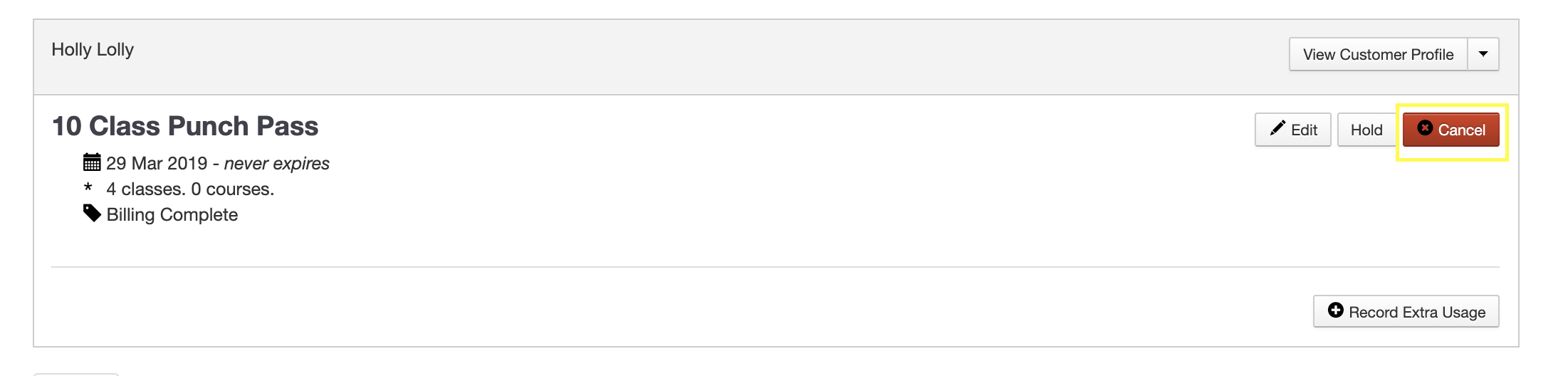Click the asterisk before class count
This screenshot has width=1568, height=376.
(x=88, y=188)
